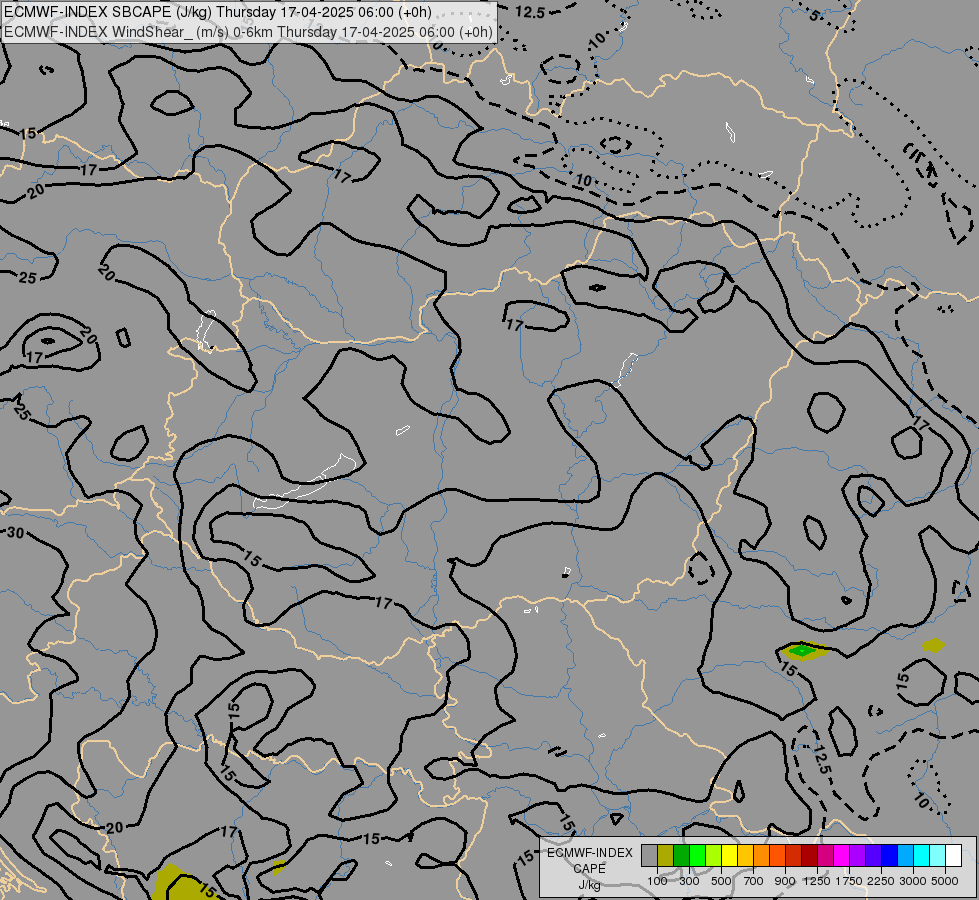Click the legend ECMWF-INDEX label
Image resolution: width=979 pixels, height=900 pixels.
coord(590,853)
